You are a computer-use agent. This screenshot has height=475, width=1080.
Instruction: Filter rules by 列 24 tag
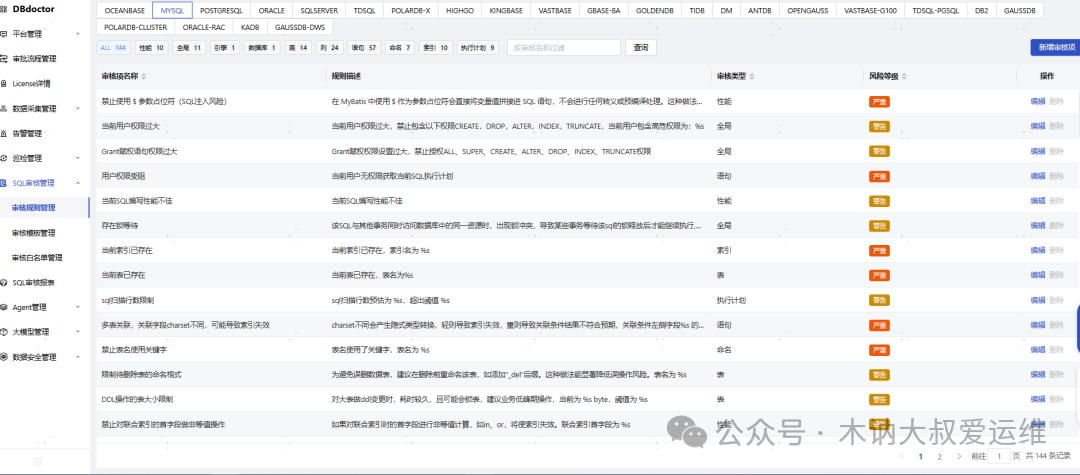tap(329, 48)
